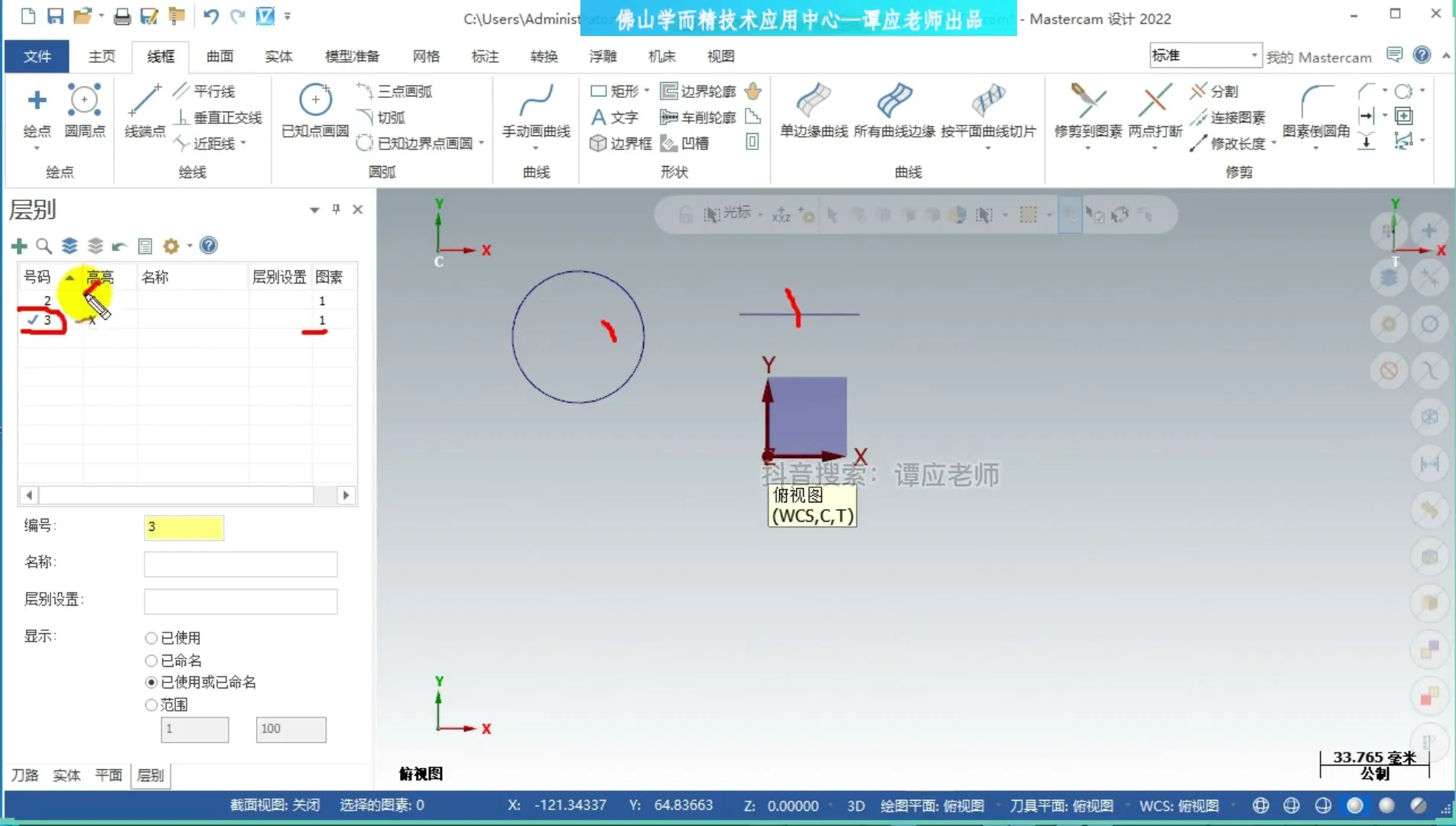Open the 标准 dropdown at top right
Screen dimensions: 1456x826
pyautogui.click(x=1253, y=55)
